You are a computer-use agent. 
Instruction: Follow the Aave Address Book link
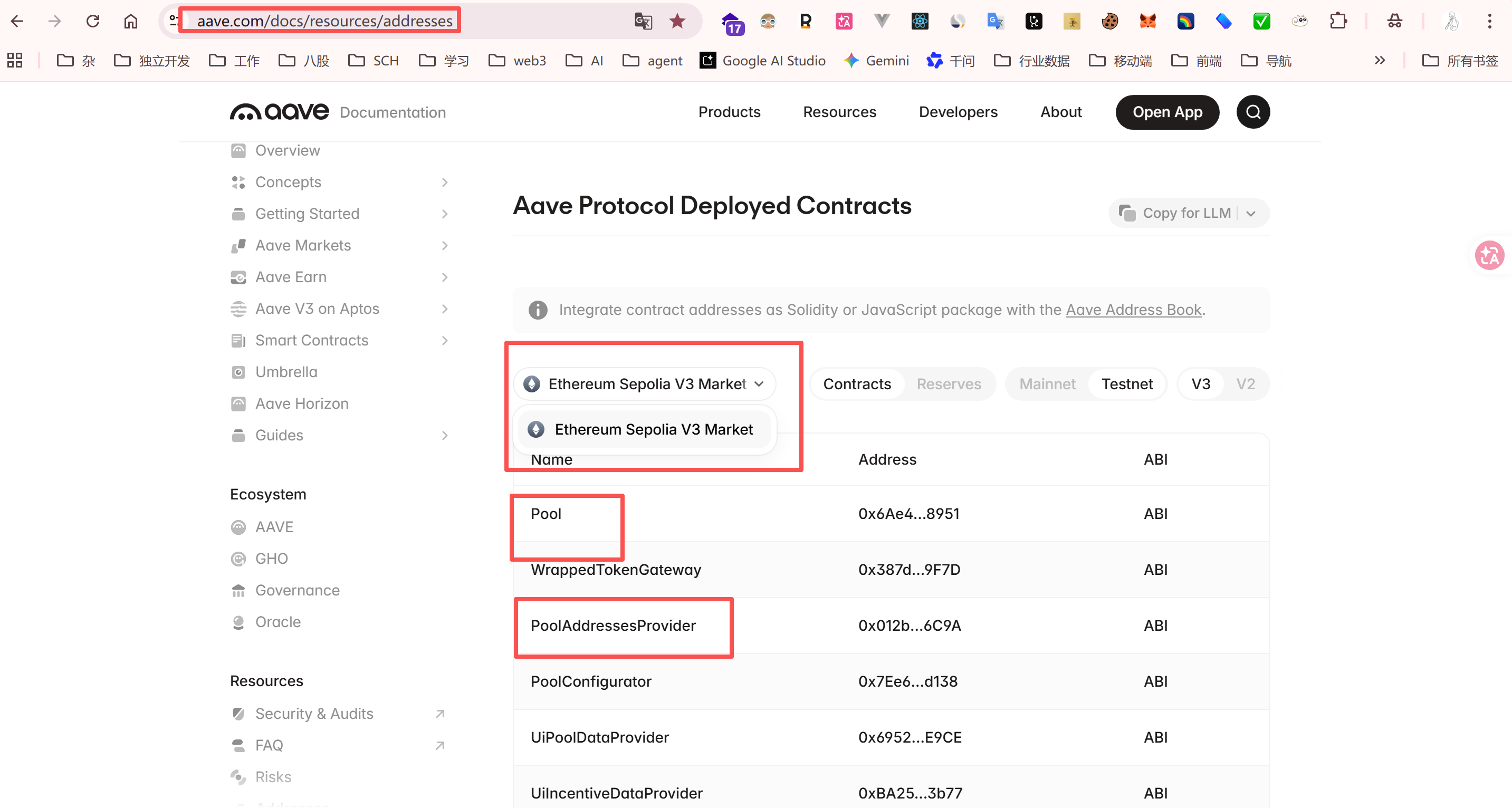coord(1133,310)
